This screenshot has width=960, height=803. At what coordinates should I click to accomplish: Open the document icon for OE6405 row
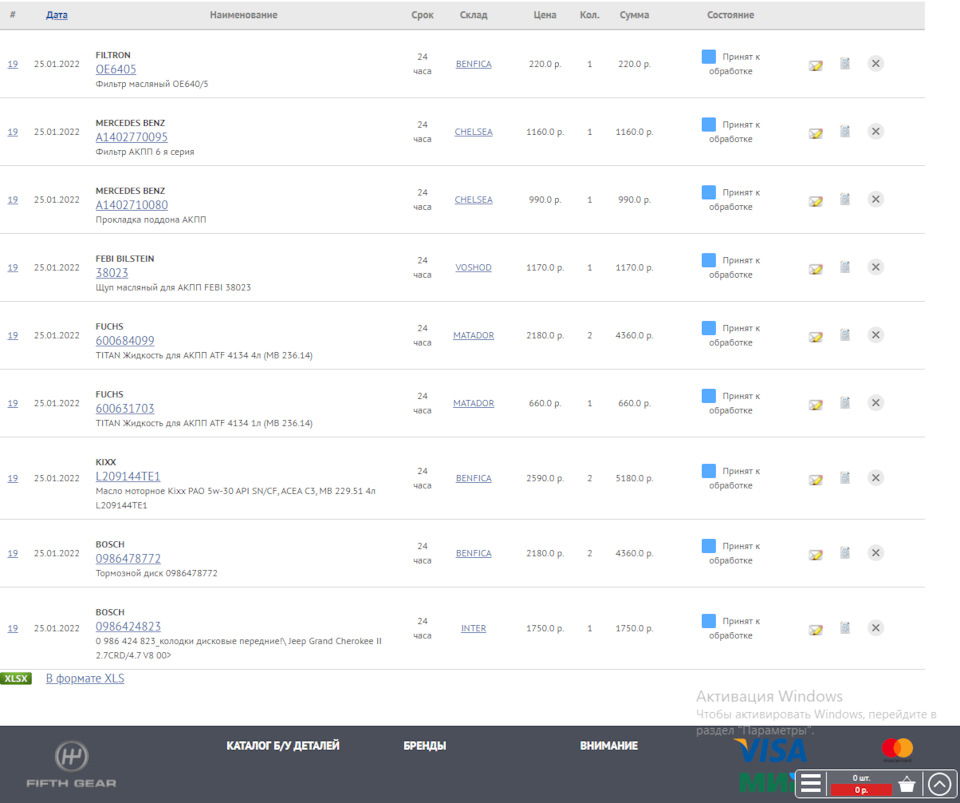845,64
